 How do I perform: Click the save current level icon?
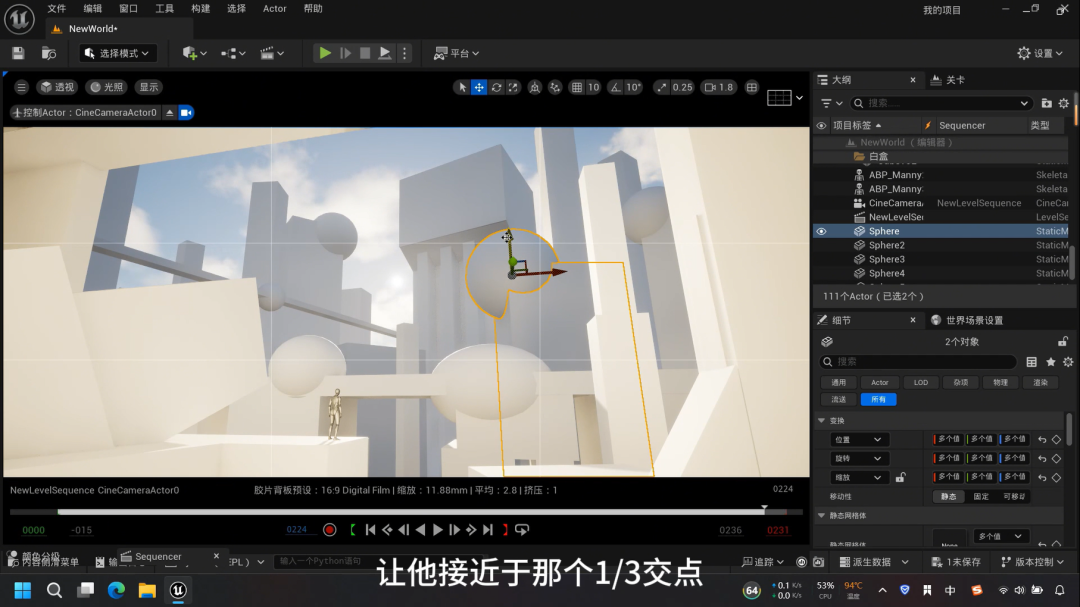click(18, 53)
